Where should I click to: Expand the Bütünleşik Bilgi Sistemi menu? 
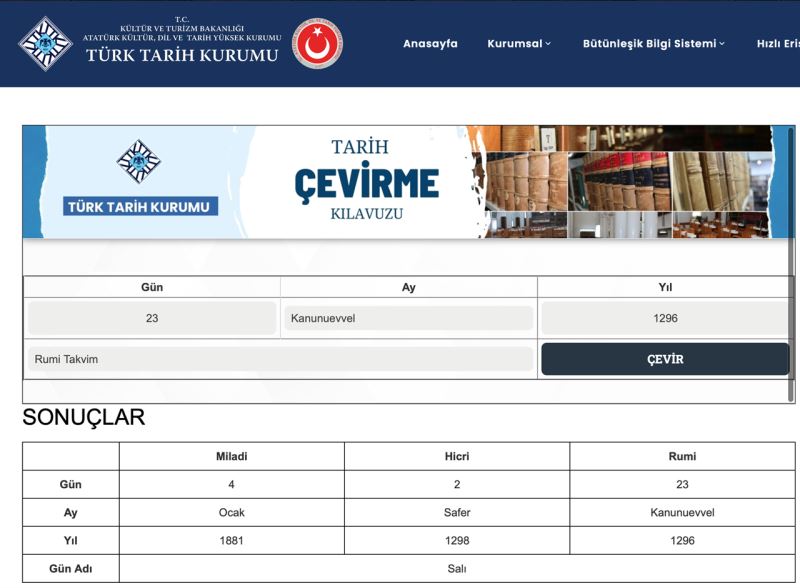pos(653,44)
